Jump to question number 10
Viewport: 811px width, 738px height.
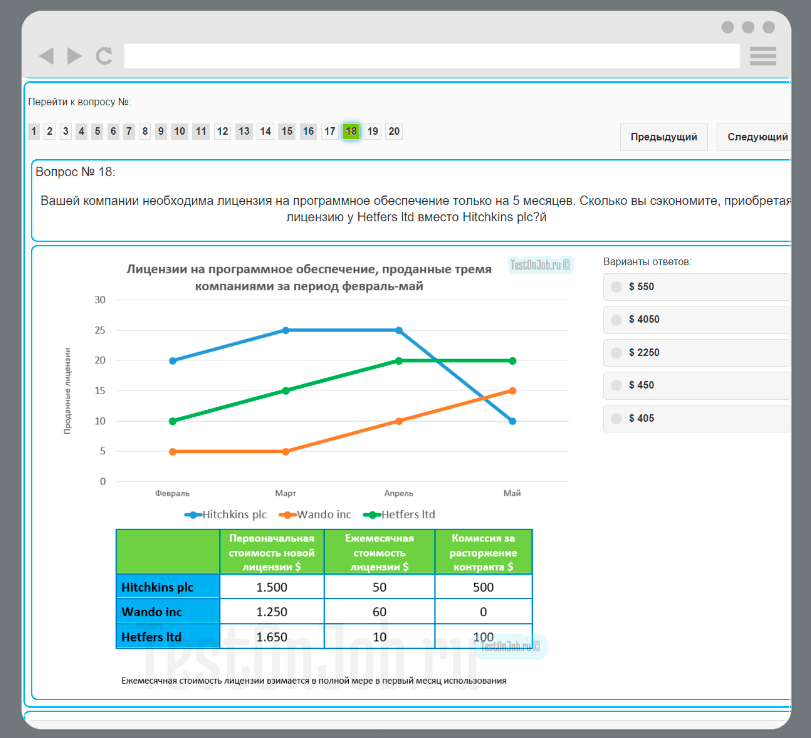(179, 131)
